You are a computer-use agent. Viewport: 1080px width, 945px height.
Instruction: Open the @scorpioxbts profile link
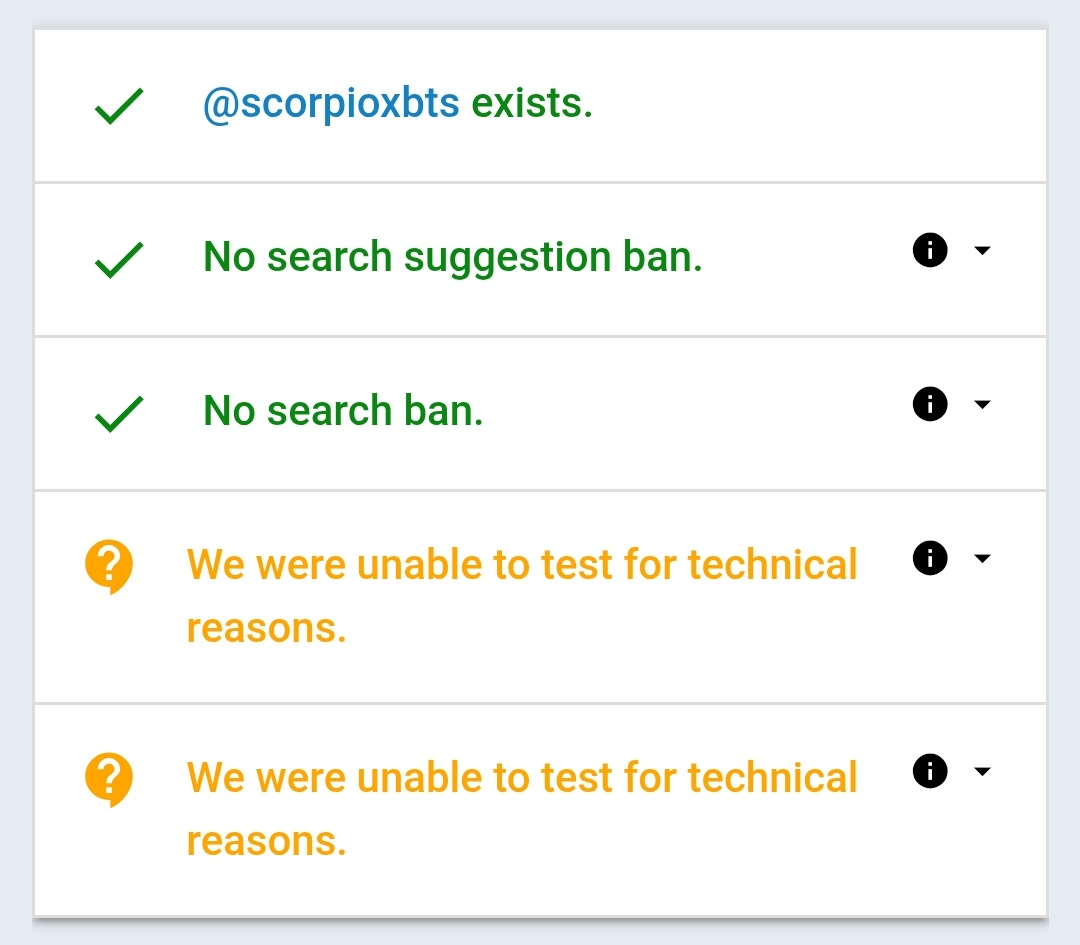tap(331, 103)
